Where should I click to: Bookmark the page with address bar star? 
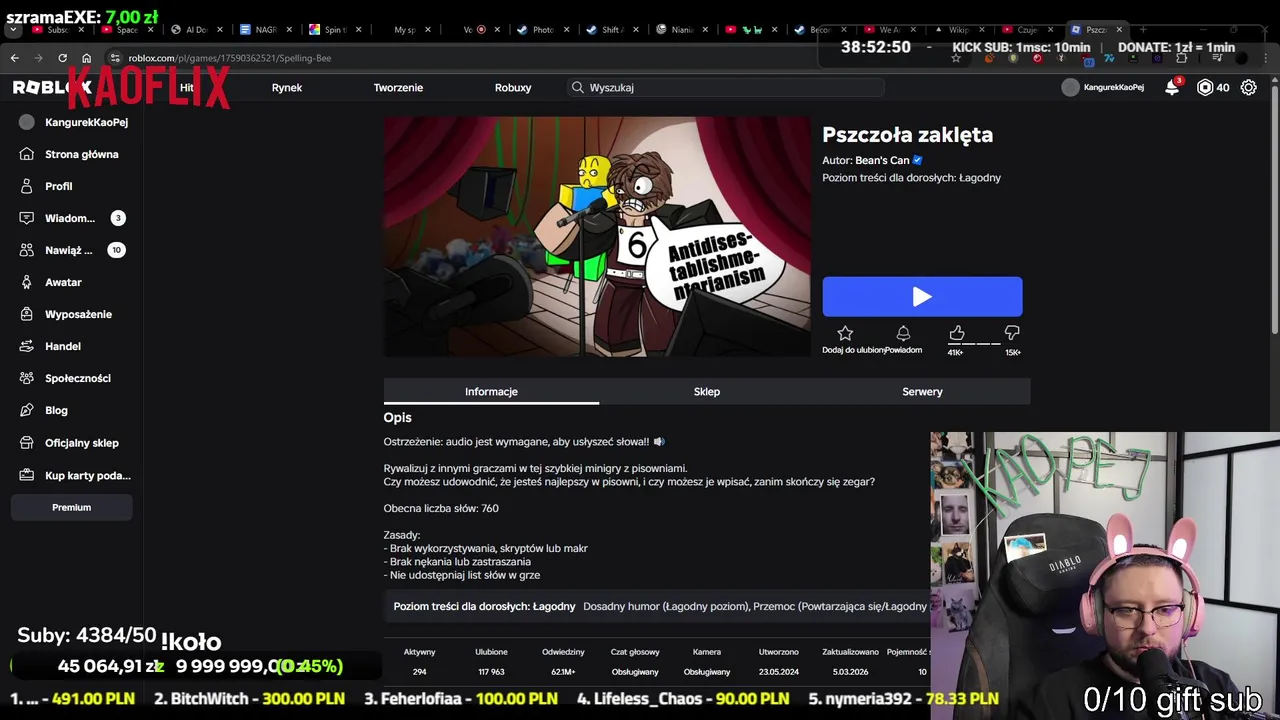[956, 58]
